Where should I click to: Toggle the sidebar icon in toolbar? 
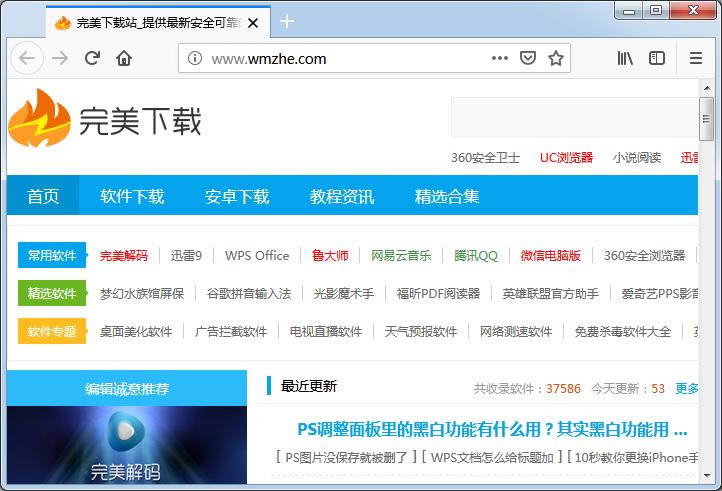pos(657,58)
